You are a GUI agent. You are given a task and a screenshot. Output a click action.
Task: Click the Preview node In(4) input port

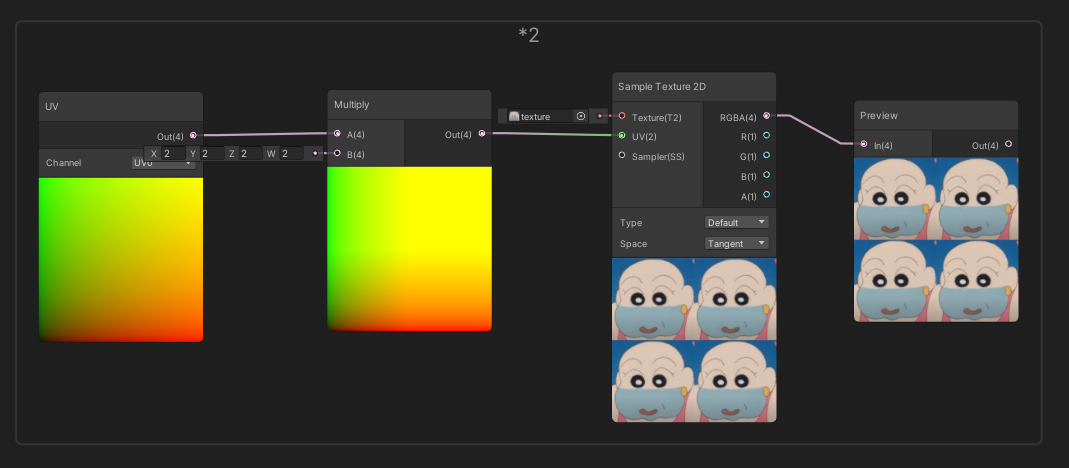(864, 144)
